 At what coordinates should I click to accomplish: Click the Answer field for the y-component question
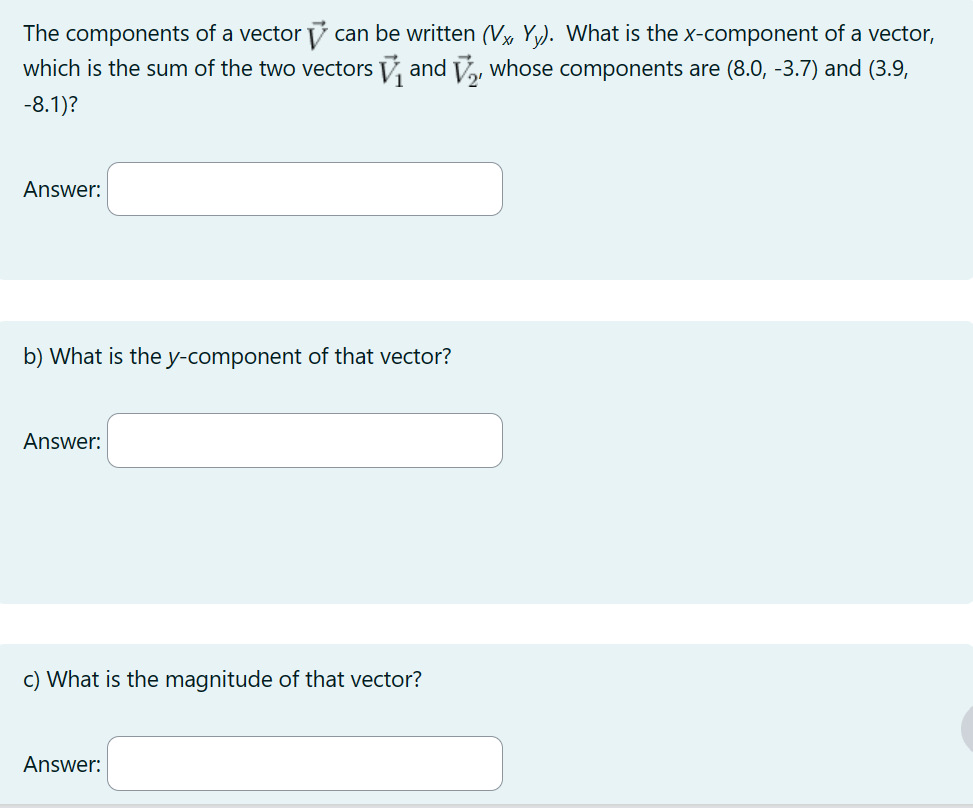304,440
